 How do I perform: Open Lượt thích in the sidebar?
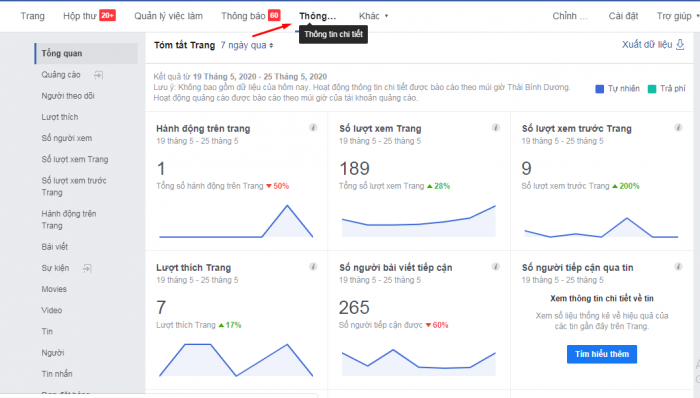pyautogui.click(x=60, y=117)
